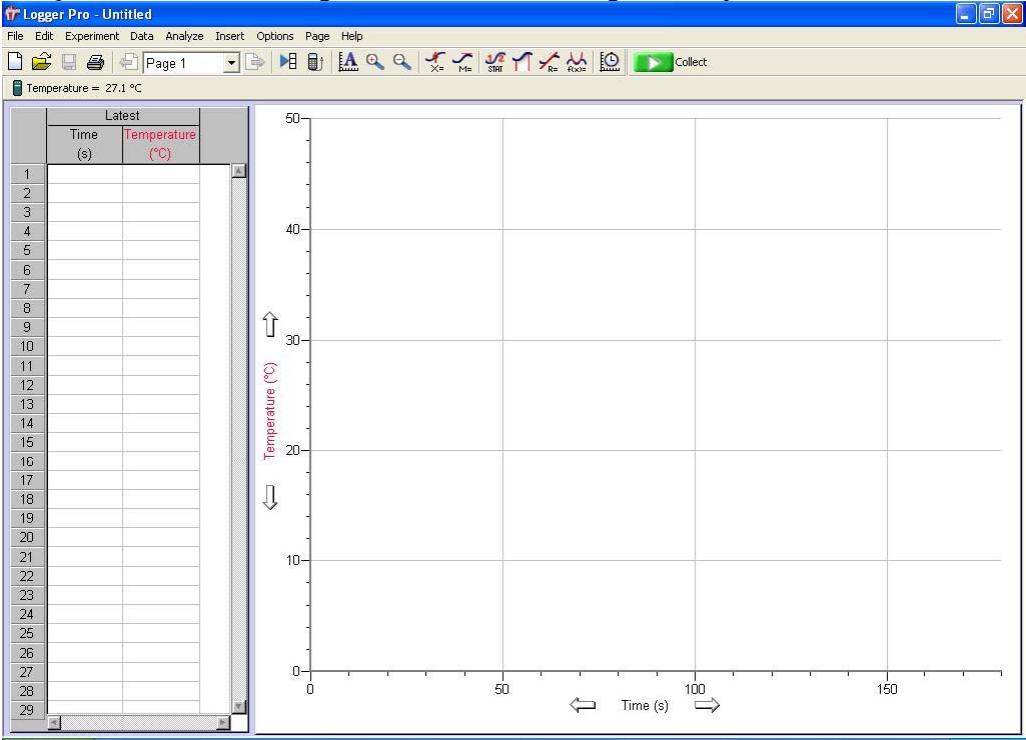
Task: Click the first Time cell in row 1
Action: [x=84, y=174]
